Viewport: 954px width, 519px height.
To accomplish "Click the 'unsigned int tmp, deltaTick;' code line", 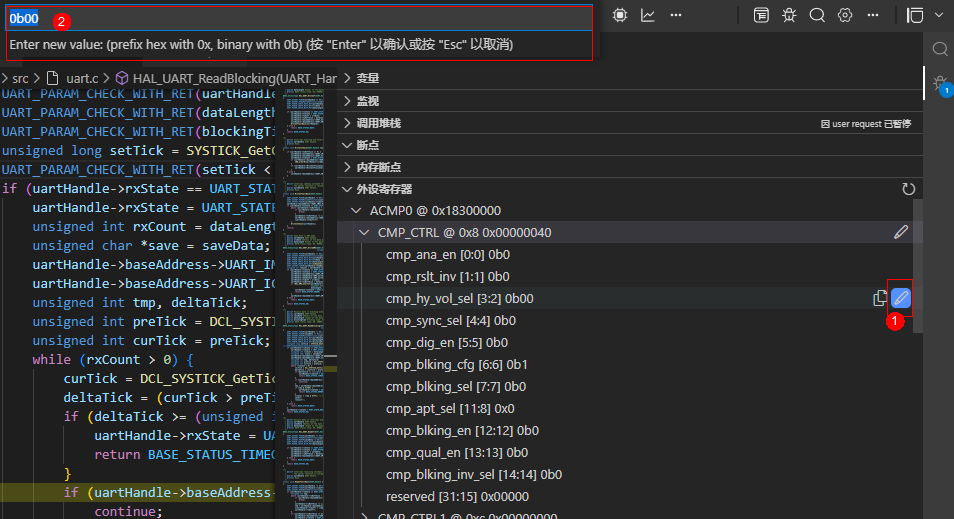I will coord(140,302).
